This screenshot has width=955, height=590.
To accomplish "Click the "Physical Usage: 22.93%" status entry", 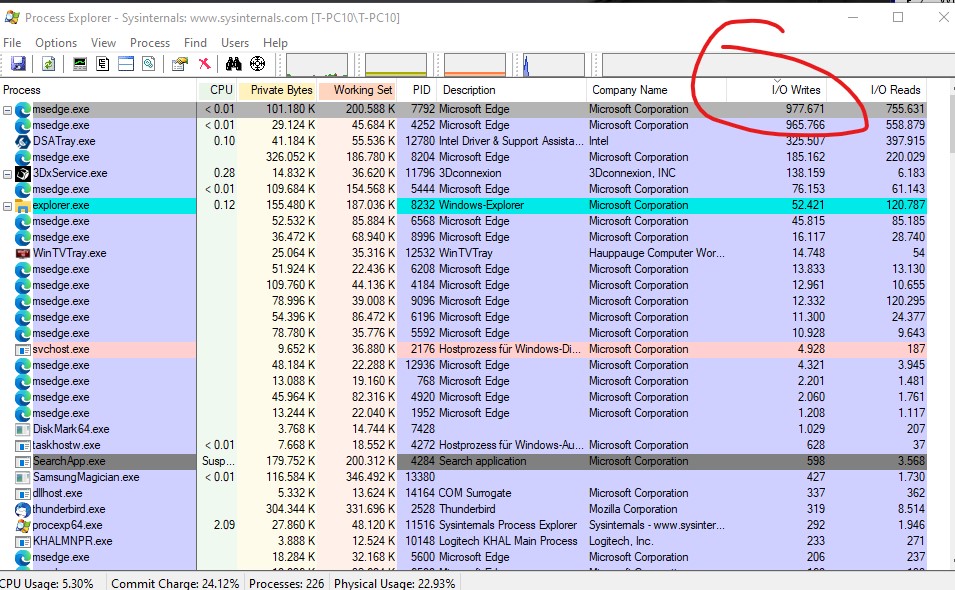I will (395, 583).
